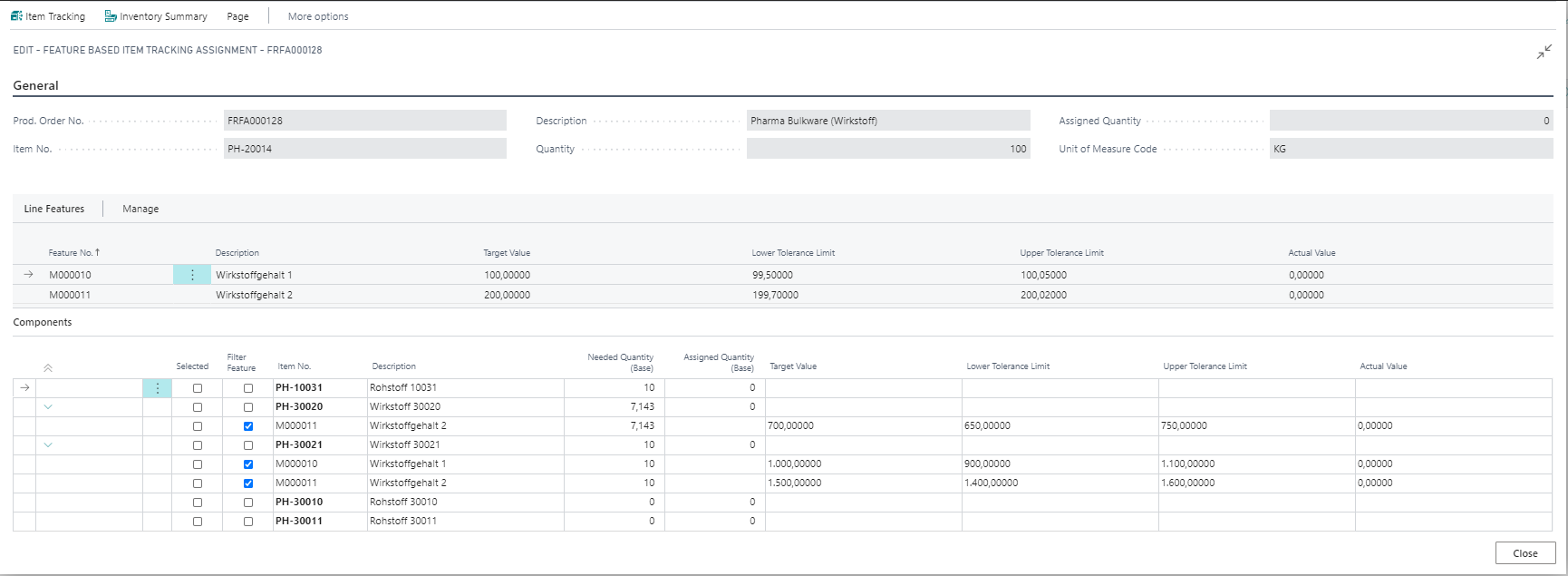Click the Needed Quantity (Base) column header

(x=620, y=363)
